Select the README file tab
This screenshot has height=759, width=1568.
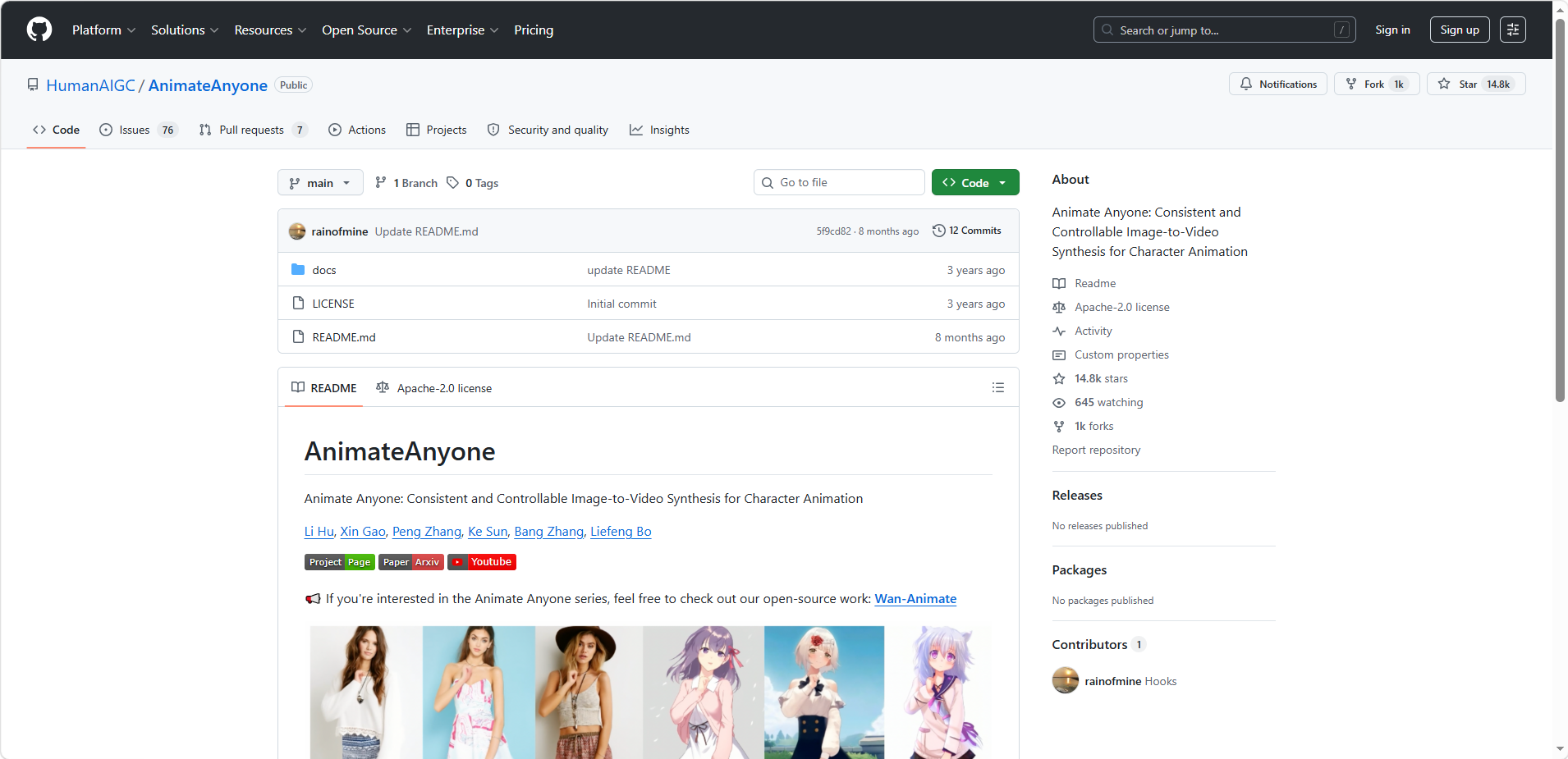[x=324, y=388]
